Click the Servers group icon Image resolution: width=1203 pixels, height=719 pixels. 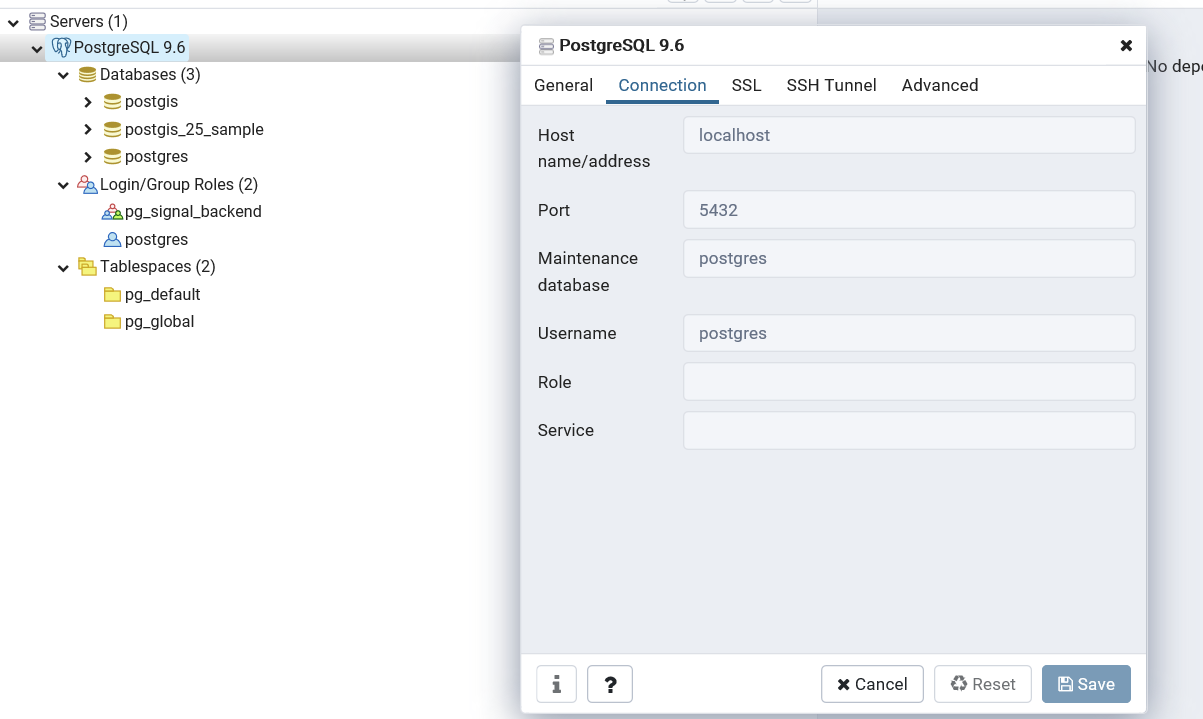click(38, 21)
